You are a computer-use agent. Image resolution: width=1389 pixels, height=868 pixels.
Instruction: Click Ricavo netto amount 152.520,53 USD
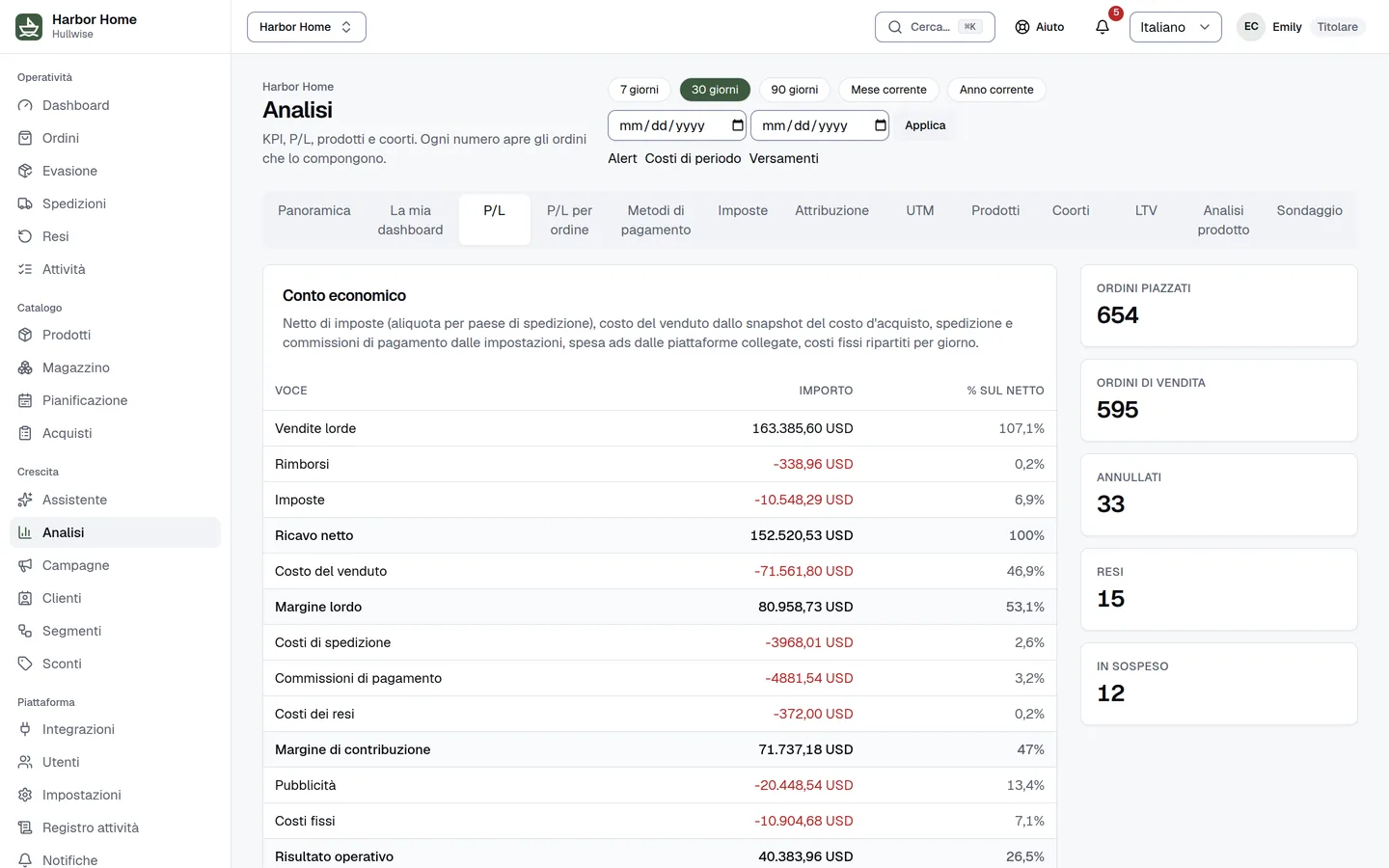point(802,535)
